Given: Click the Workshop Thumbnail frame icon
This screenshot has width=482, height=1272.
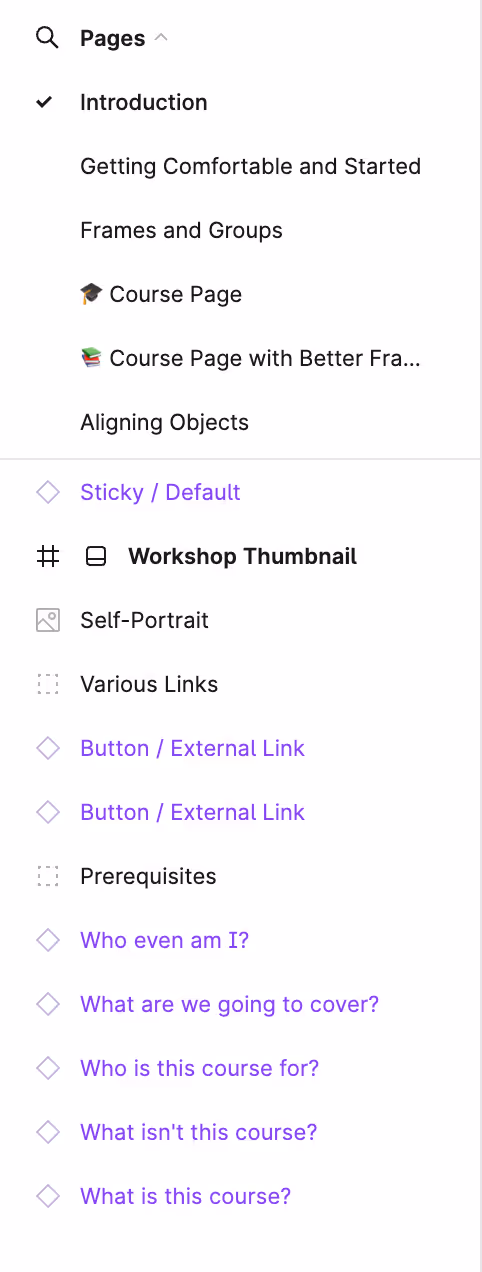Looking at the screenshot, I should coord(47,556).
